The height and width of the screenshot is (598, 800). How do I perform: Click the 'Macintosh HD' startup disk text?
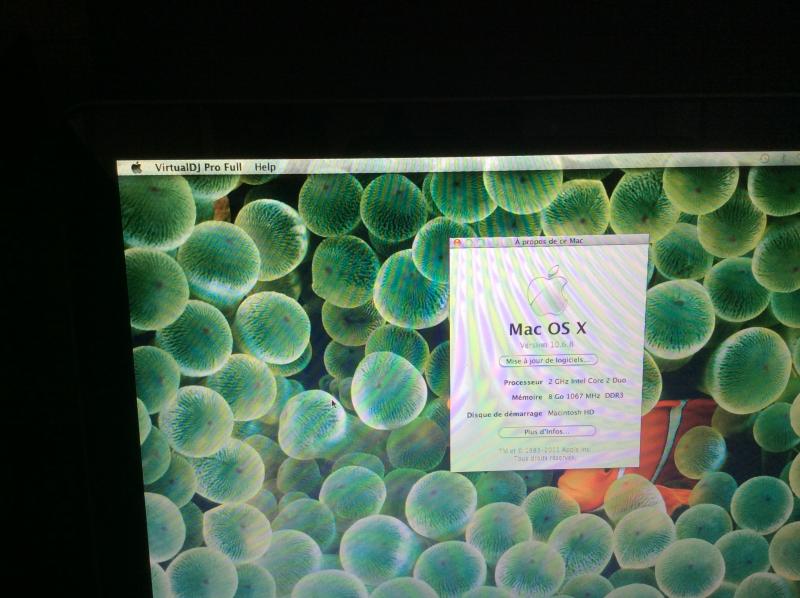pyautogui.click(x=570, y=412)
